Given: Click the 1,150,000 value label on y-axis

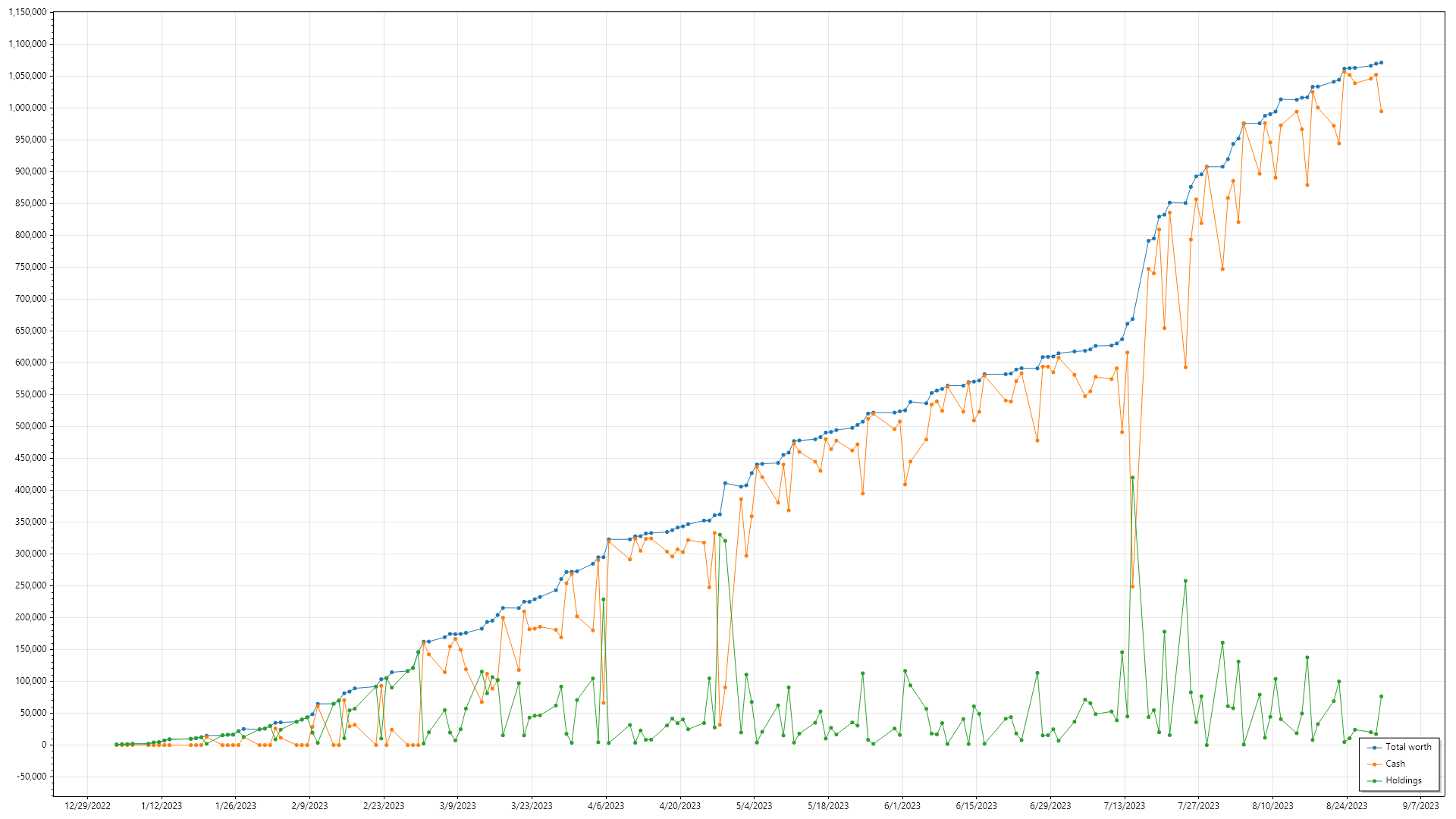Looking at the screenshot, I should pos(27,13).
